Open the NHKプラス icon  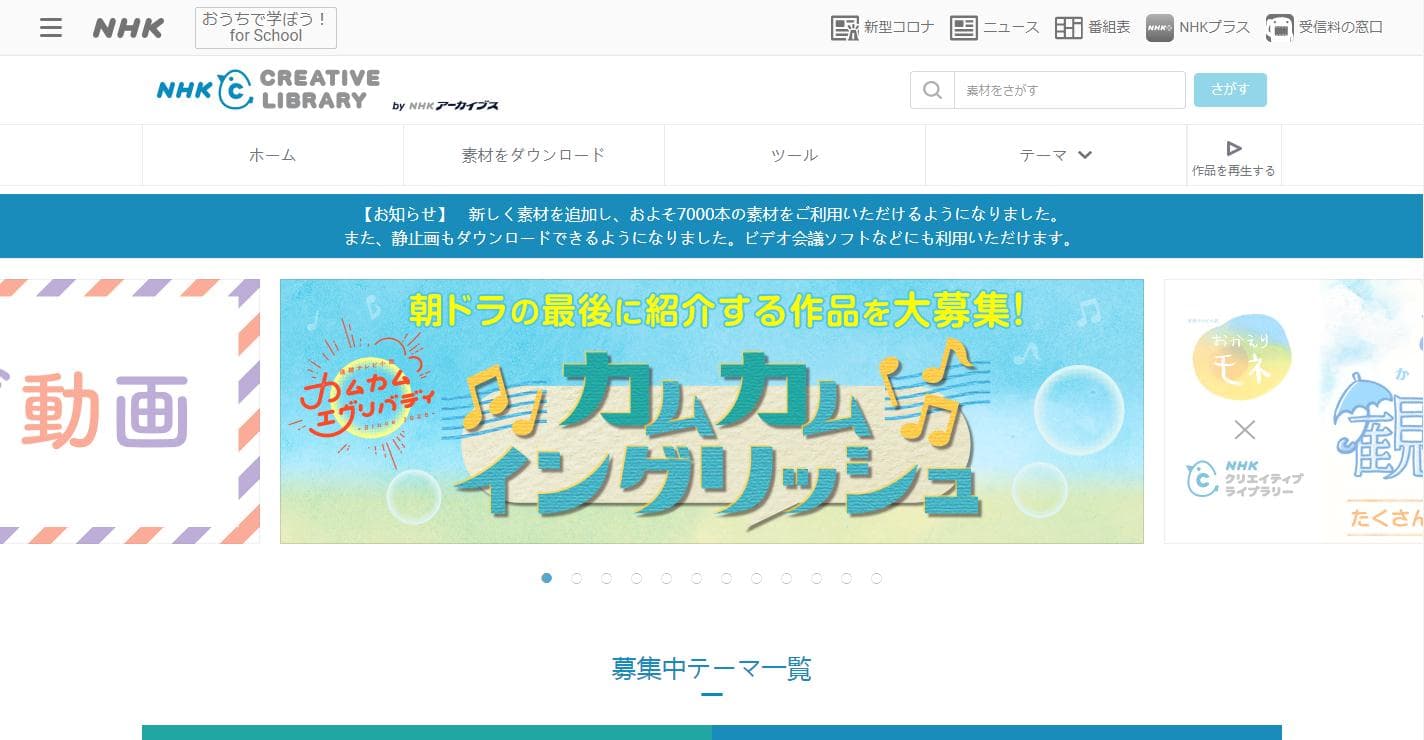click(1160, 28)
